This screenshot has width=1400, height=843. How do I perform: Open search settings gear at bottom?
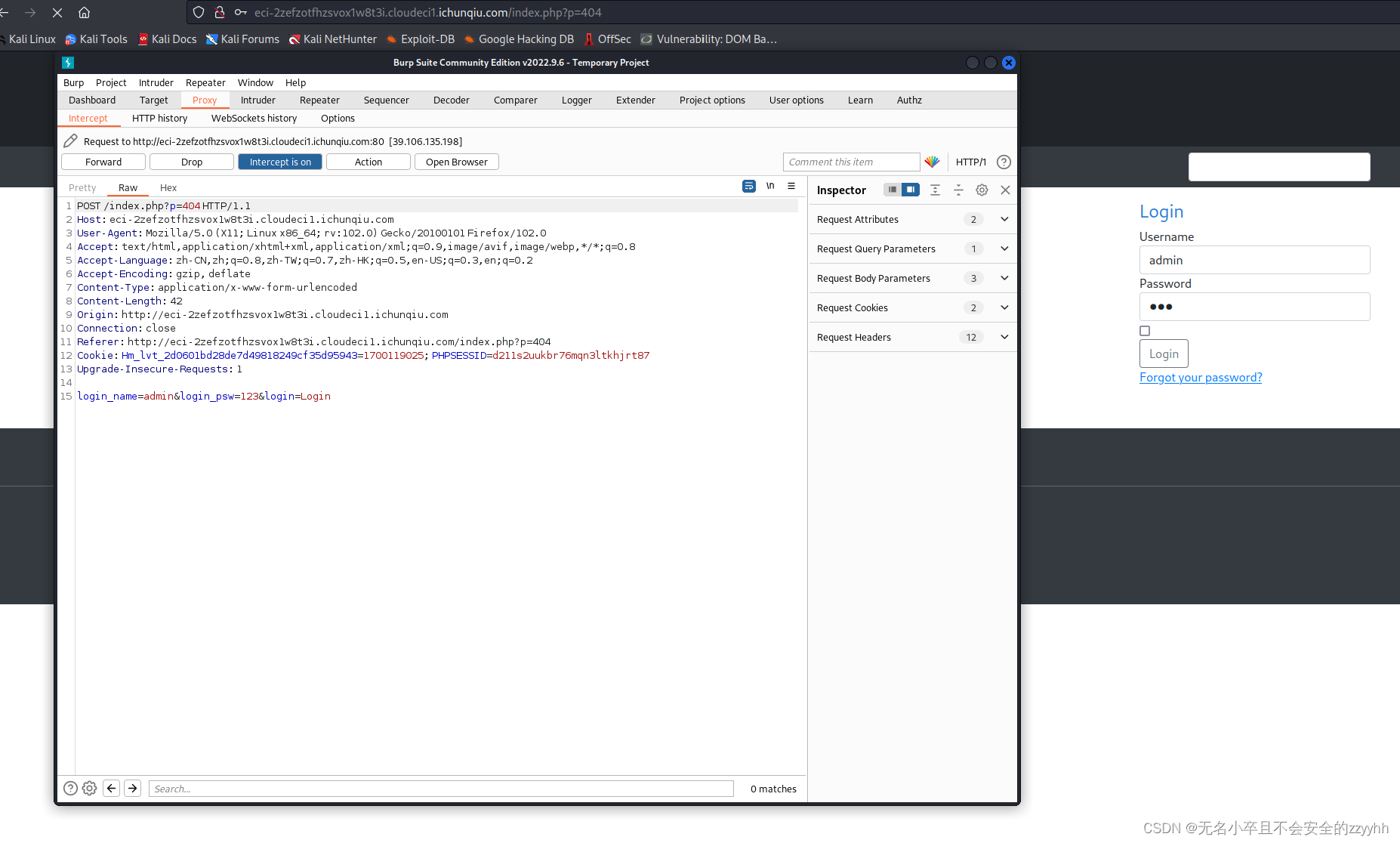[89, 788]
